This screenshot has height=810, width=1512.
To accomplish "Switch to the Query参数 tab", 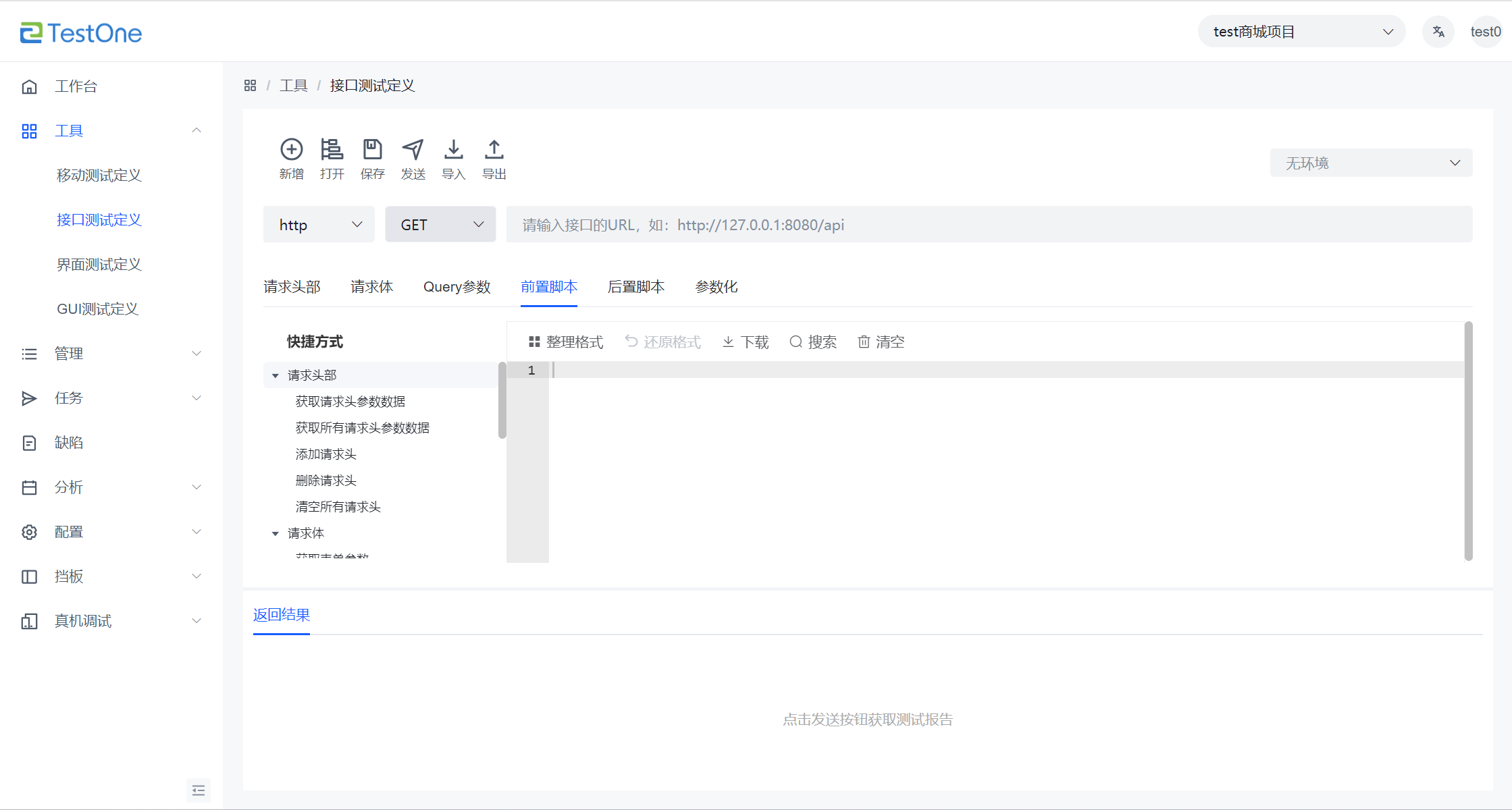I will pos(457,287).
